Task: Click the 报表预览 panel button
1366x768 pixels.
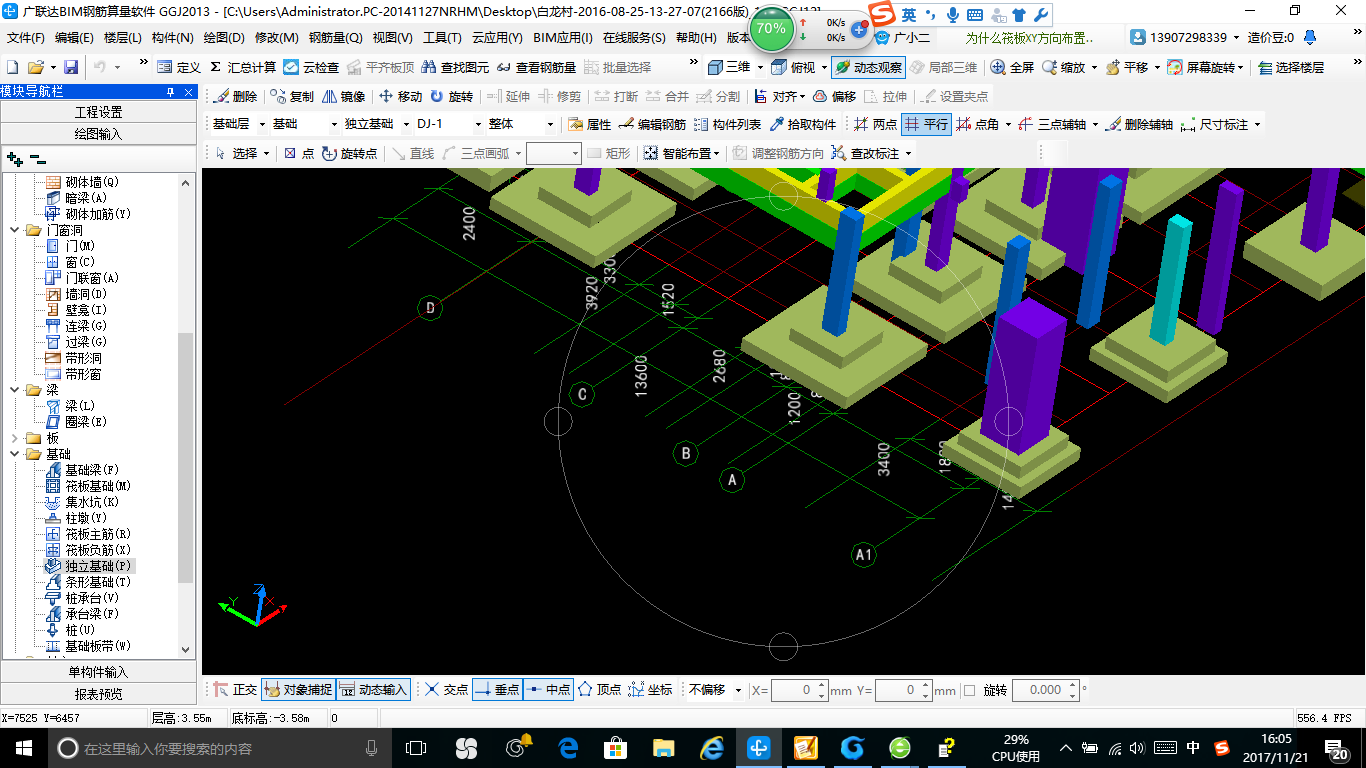Action: point(99,694)
